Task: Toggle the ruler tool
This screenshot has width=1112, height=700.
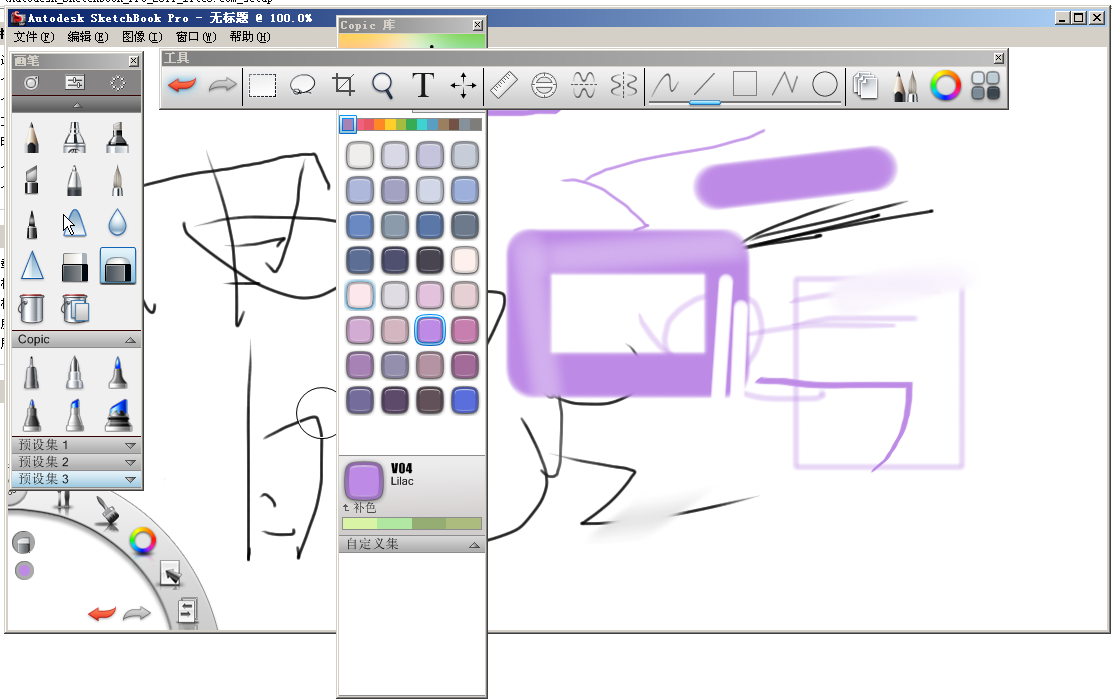Action: tap(504, 85)
